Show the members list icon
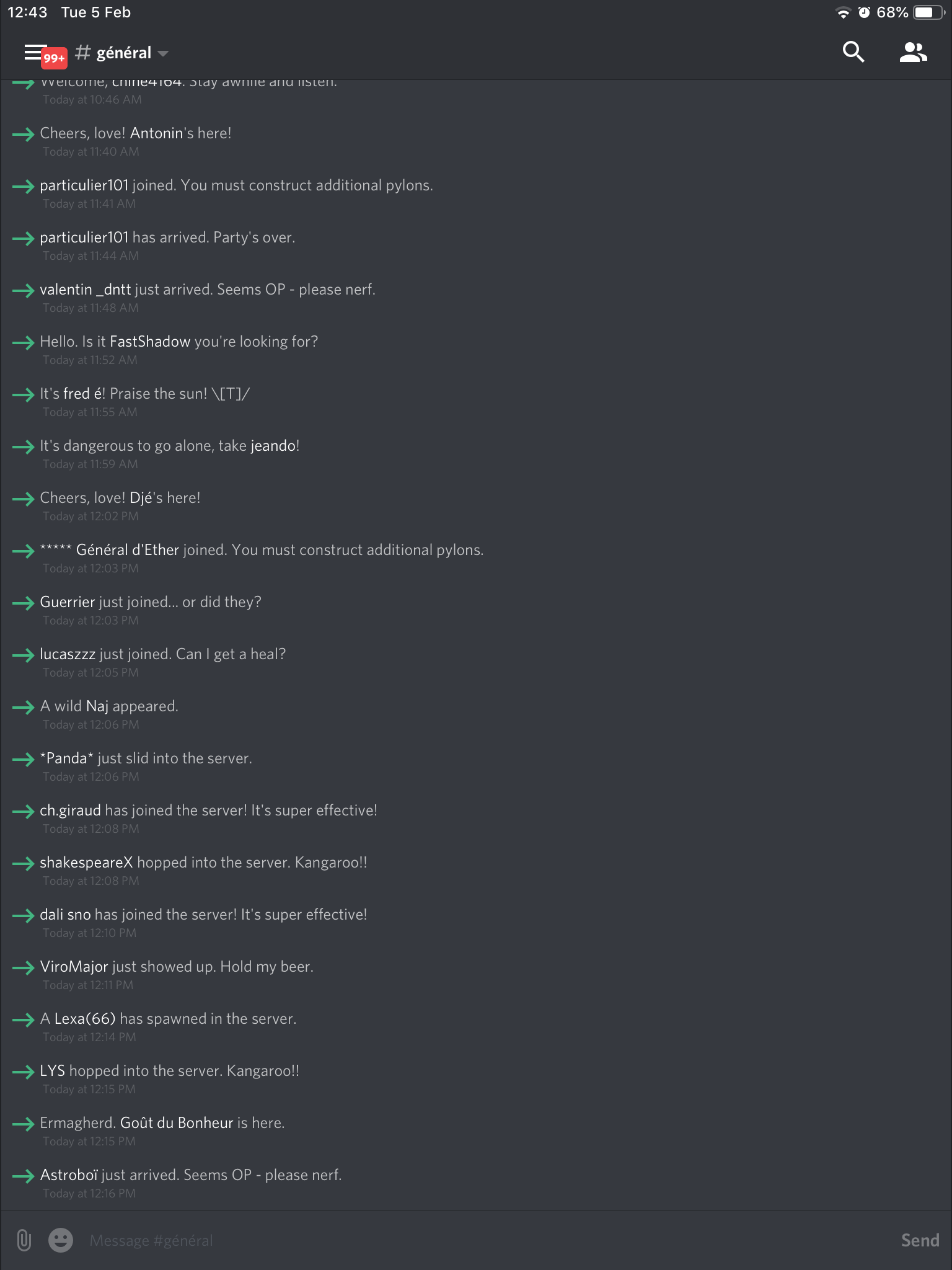 [x=913, y=53]
